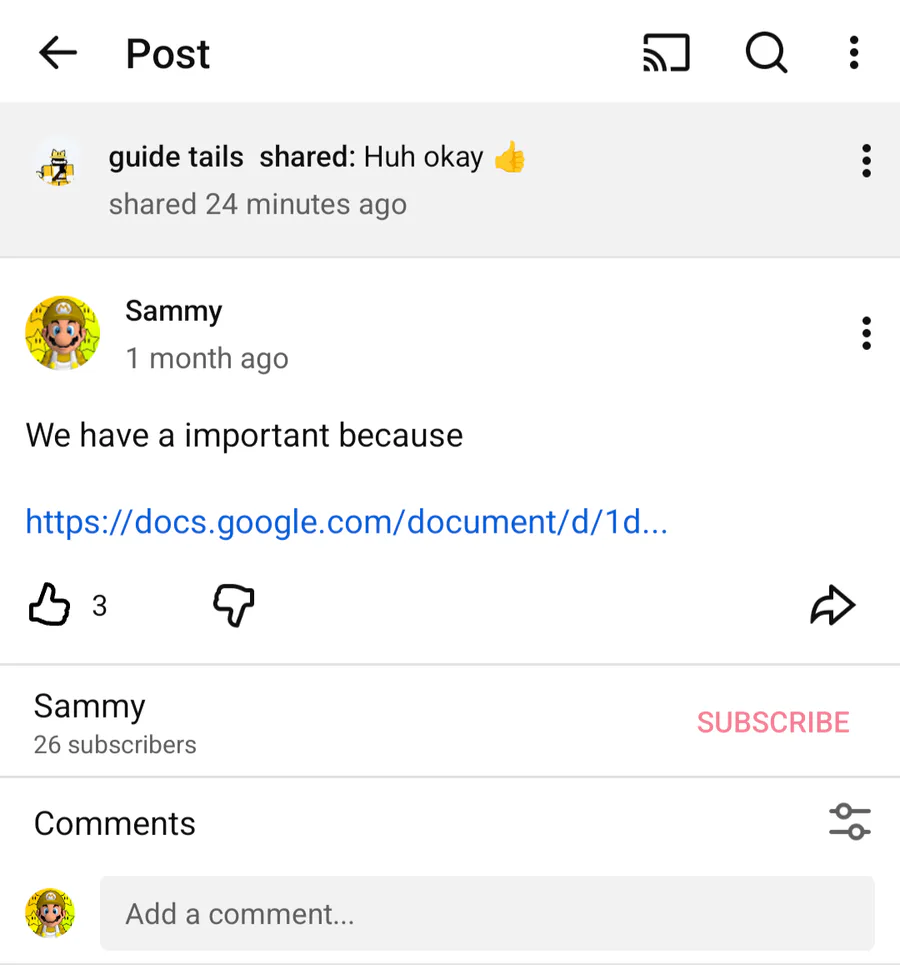Open search with the magnifier icon
The width and height of the screenshot is (900, 965).
tap(766, 53)
